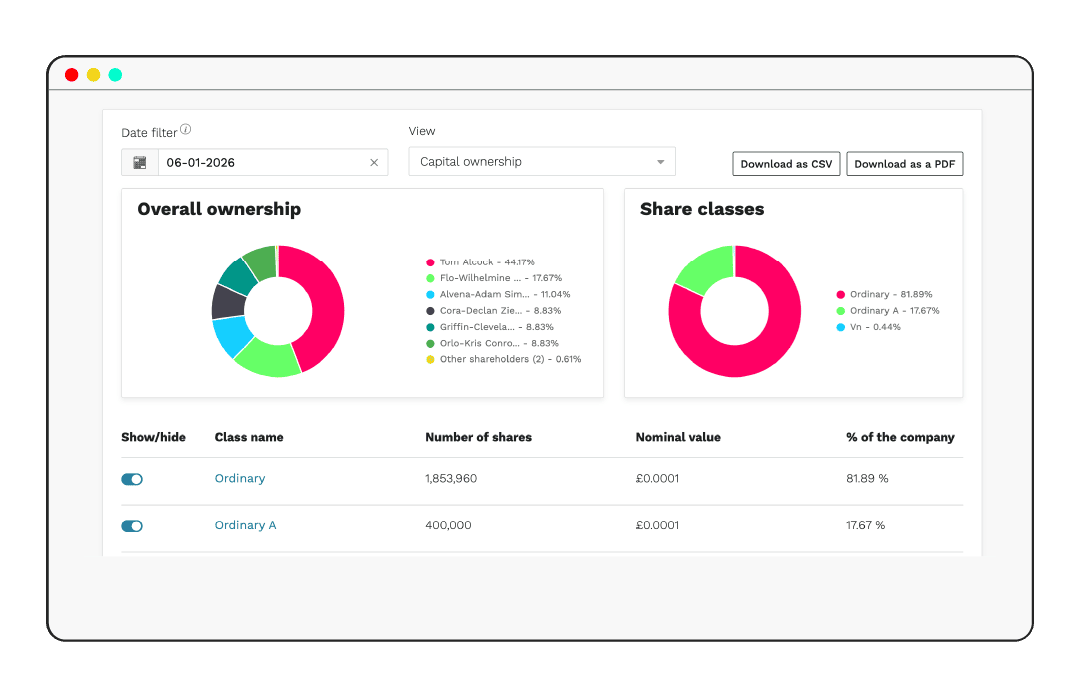Click the Tom Alcock legend marker
The height and width of the screenshot is (697, 1080).
[x=428, y=261]
